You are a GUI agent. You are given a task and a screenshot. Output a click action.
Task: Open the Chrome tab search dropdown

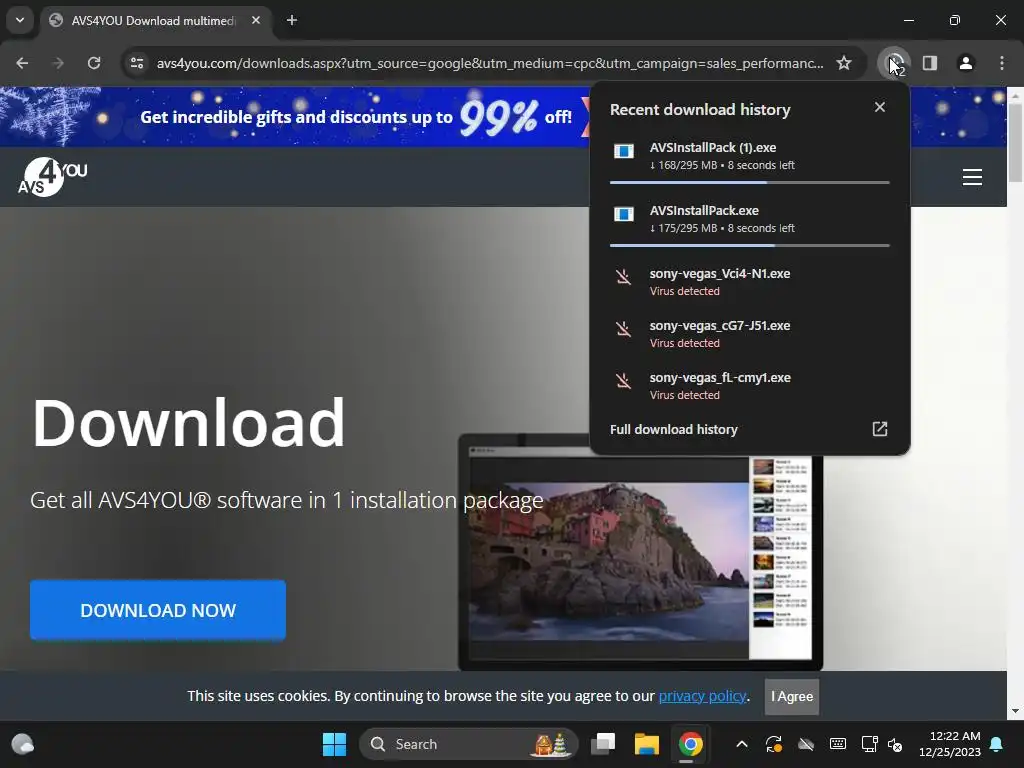coord(20,20)
